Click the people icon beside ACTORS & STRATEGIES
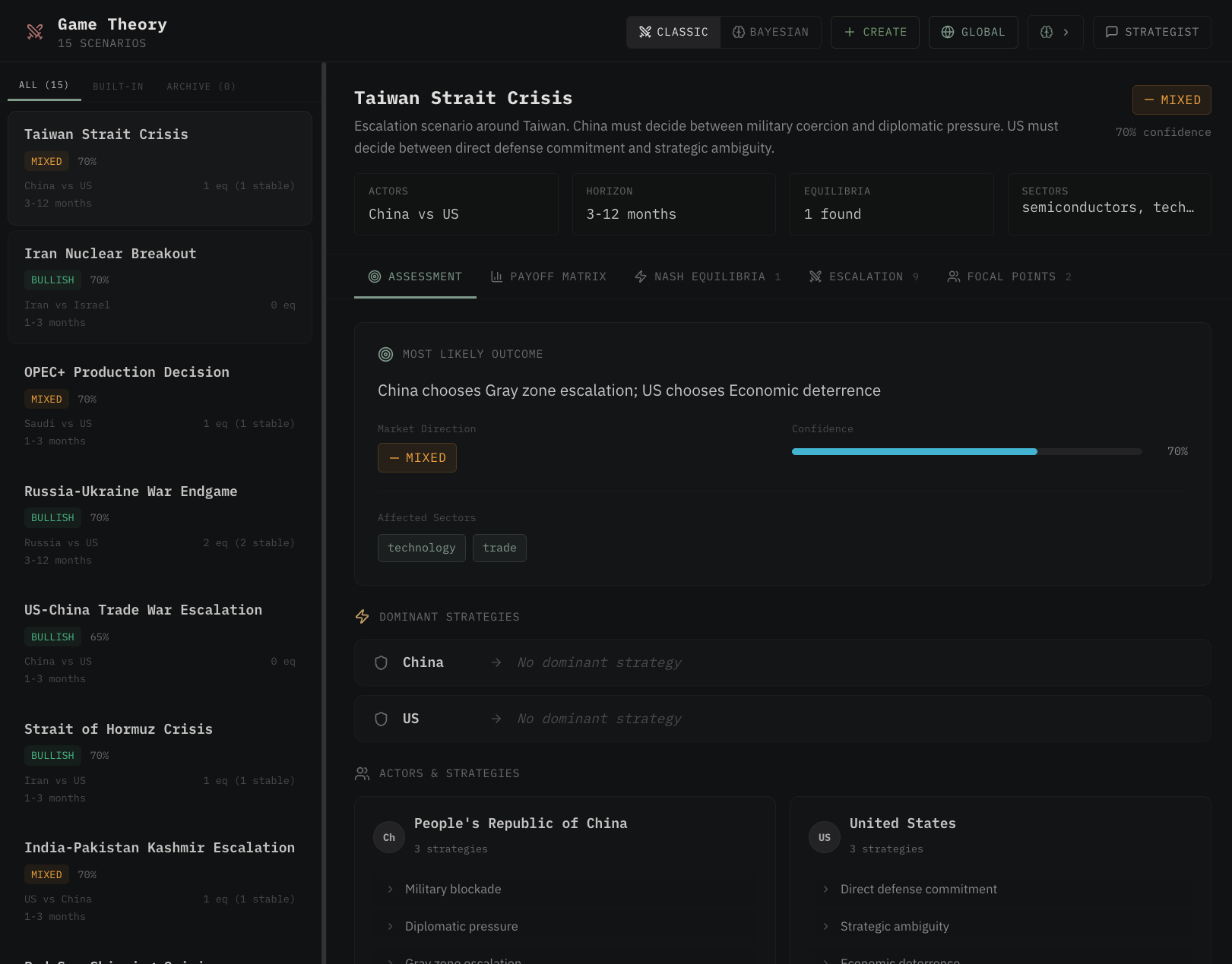 [363, 773]
